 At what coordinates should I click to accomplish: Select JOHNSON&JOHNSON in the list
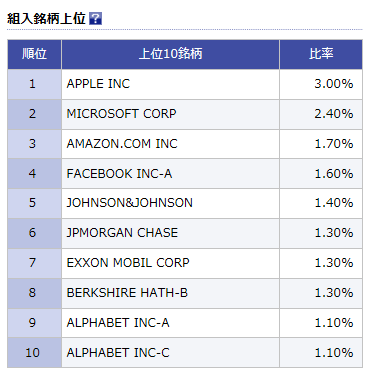(x=130, y=203)
